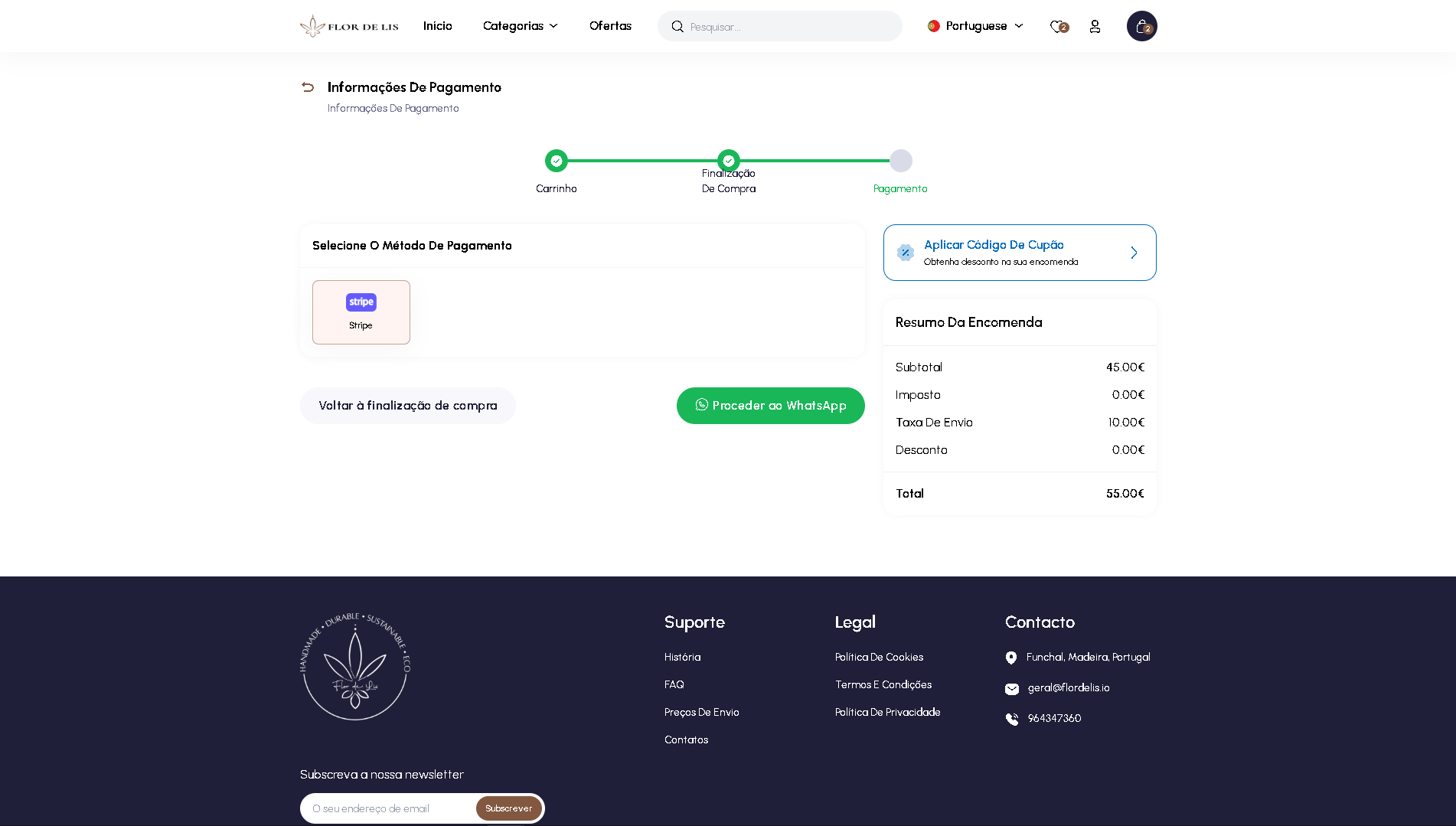The width and height of the screenshot is (1456, 826).
Task: Open the Ofertas menu item
Action: [610, 25]
